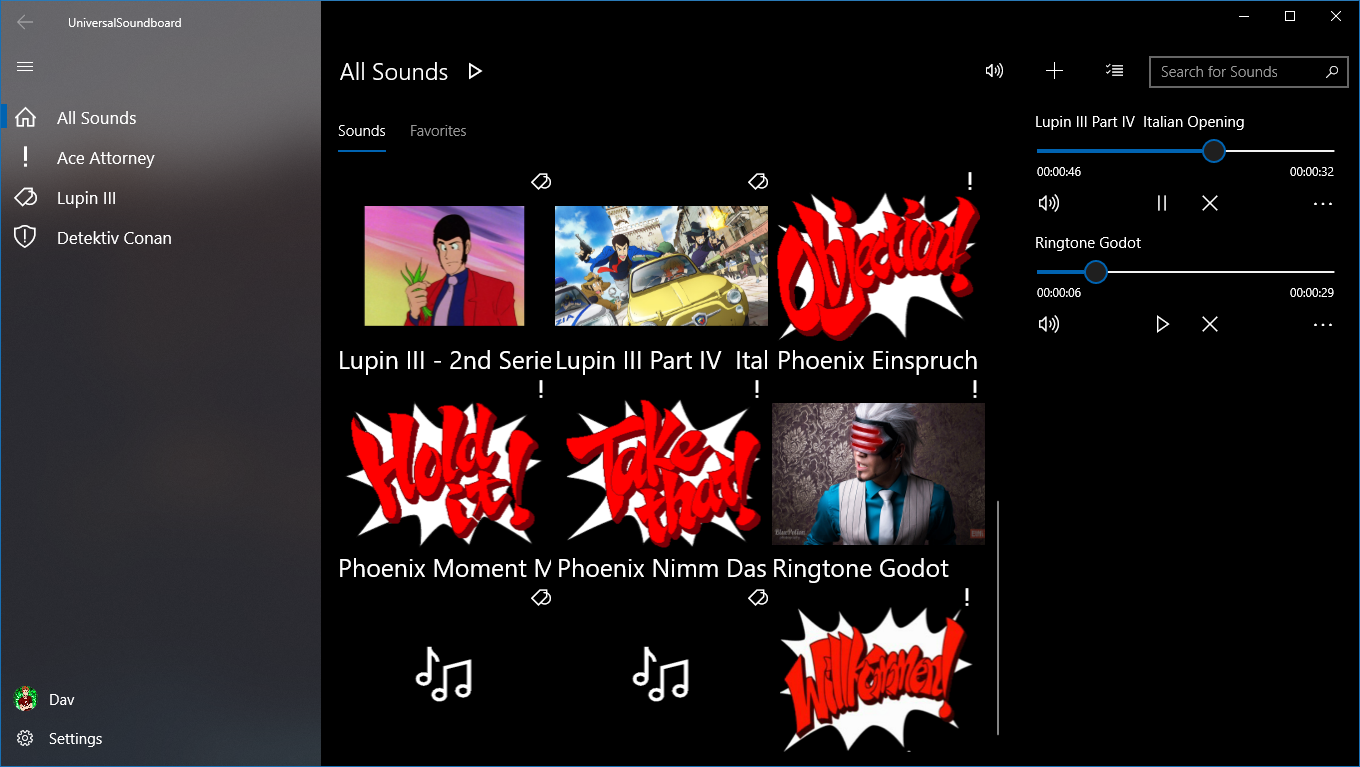Play Phoenix Nimm Das Take that sound
Viewport: 1360px width, 767px height.
pyautogui.click(x=661, y=474)
